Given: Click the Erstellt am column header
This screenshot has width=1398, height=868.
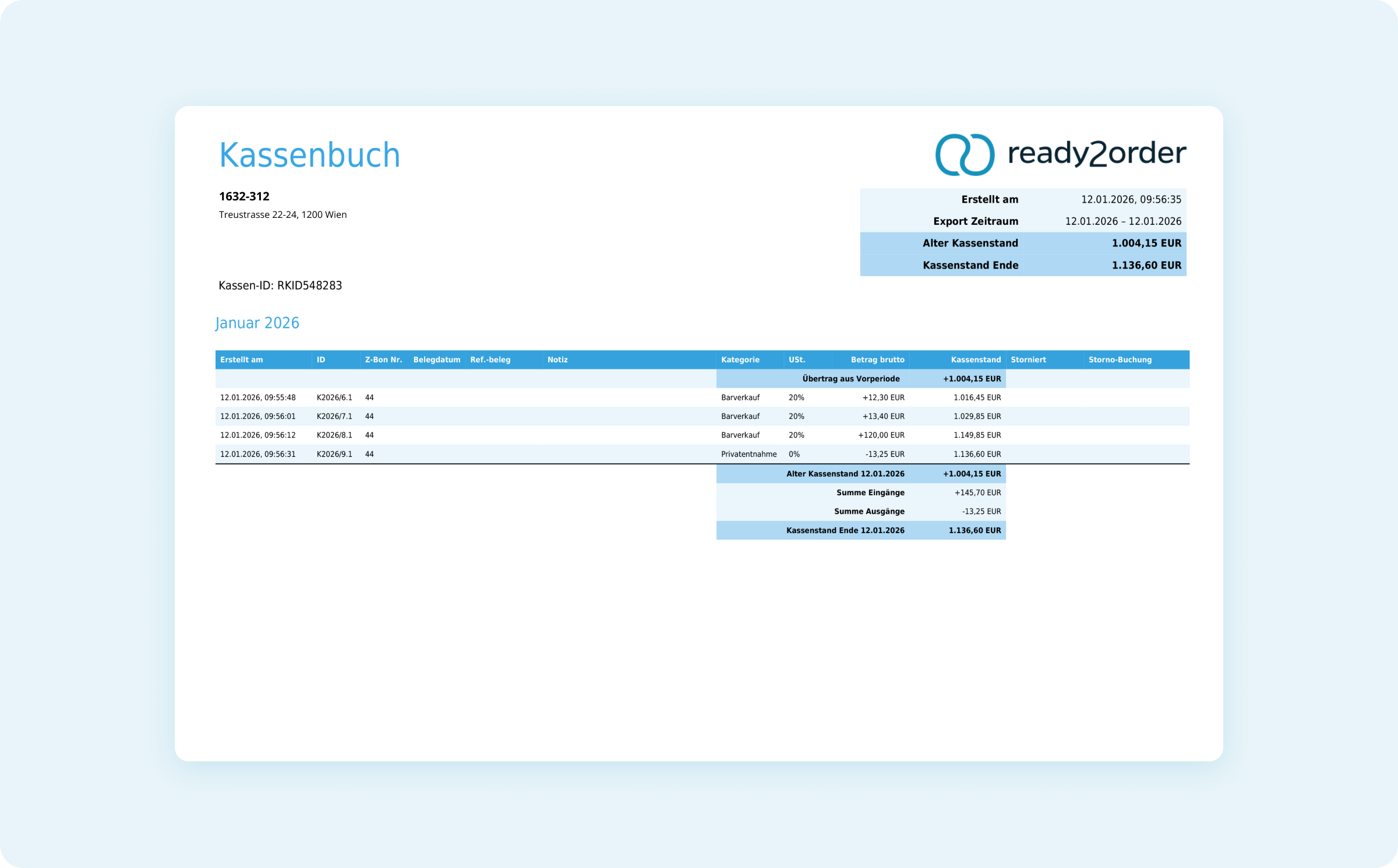Looking at the screenshot, I should pos(241,359).
